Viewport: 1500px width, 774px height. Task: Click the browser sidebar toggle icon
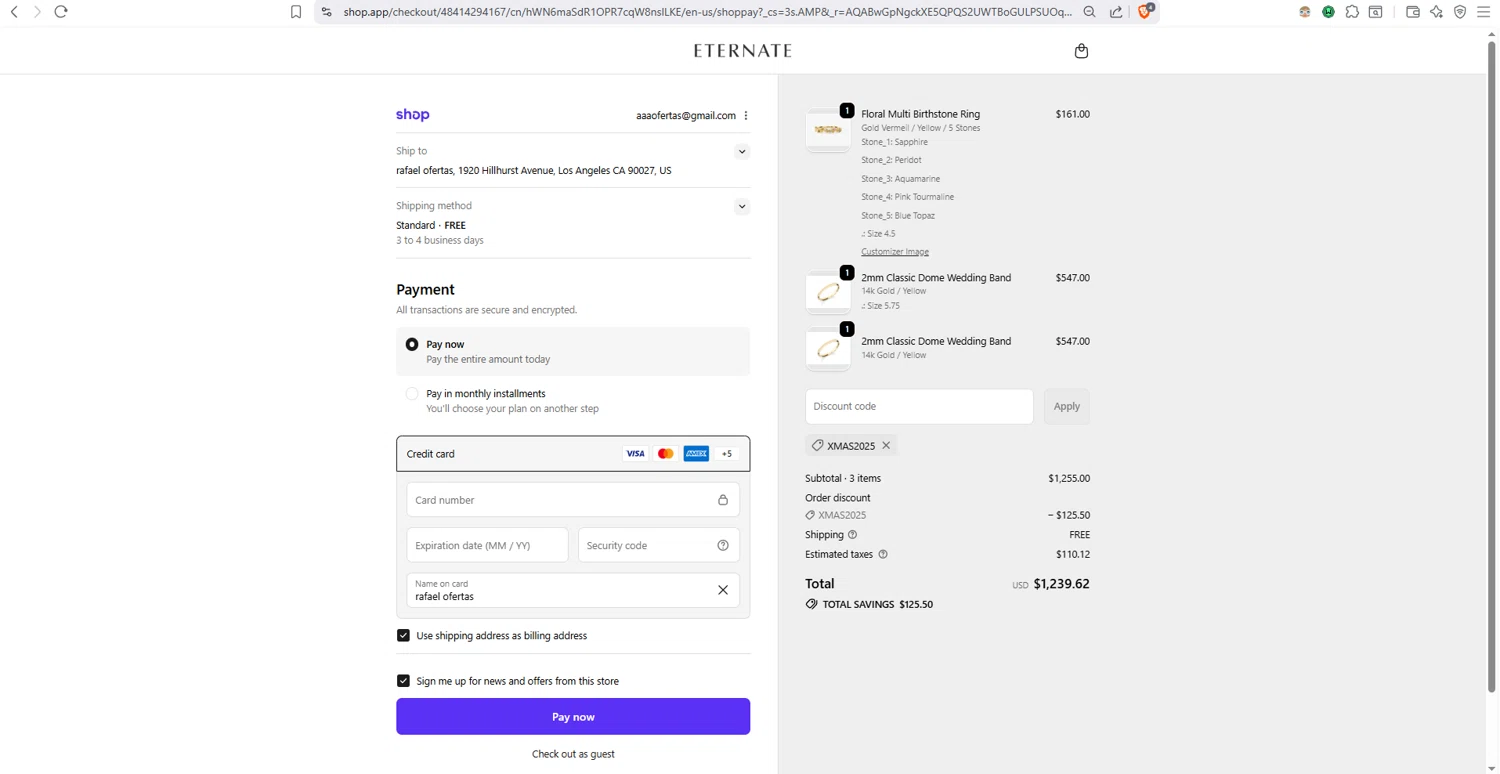coord(1376,12)
